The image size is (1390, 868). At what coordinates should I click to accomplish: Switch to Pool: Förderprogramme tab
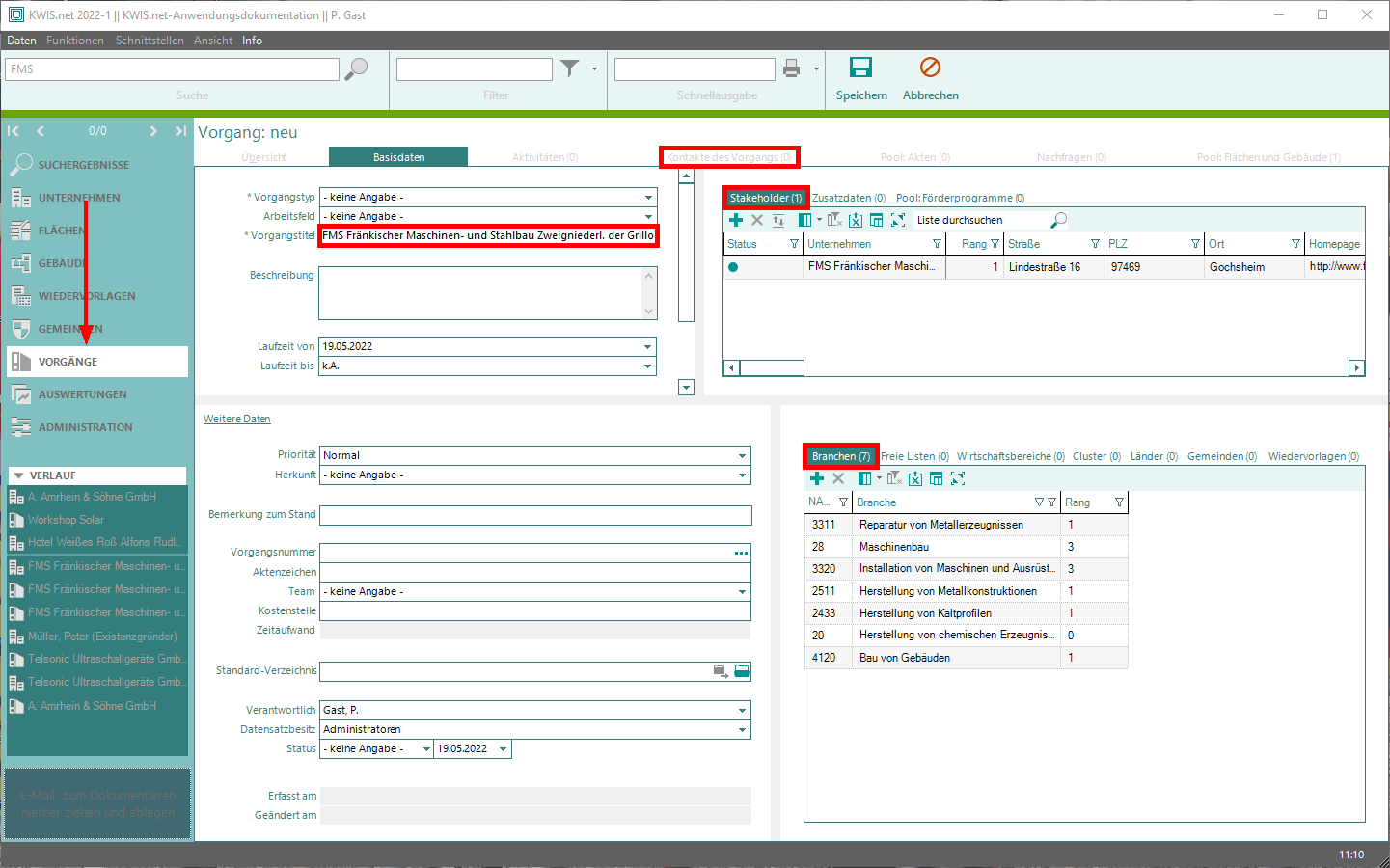(x=961, y=198)
